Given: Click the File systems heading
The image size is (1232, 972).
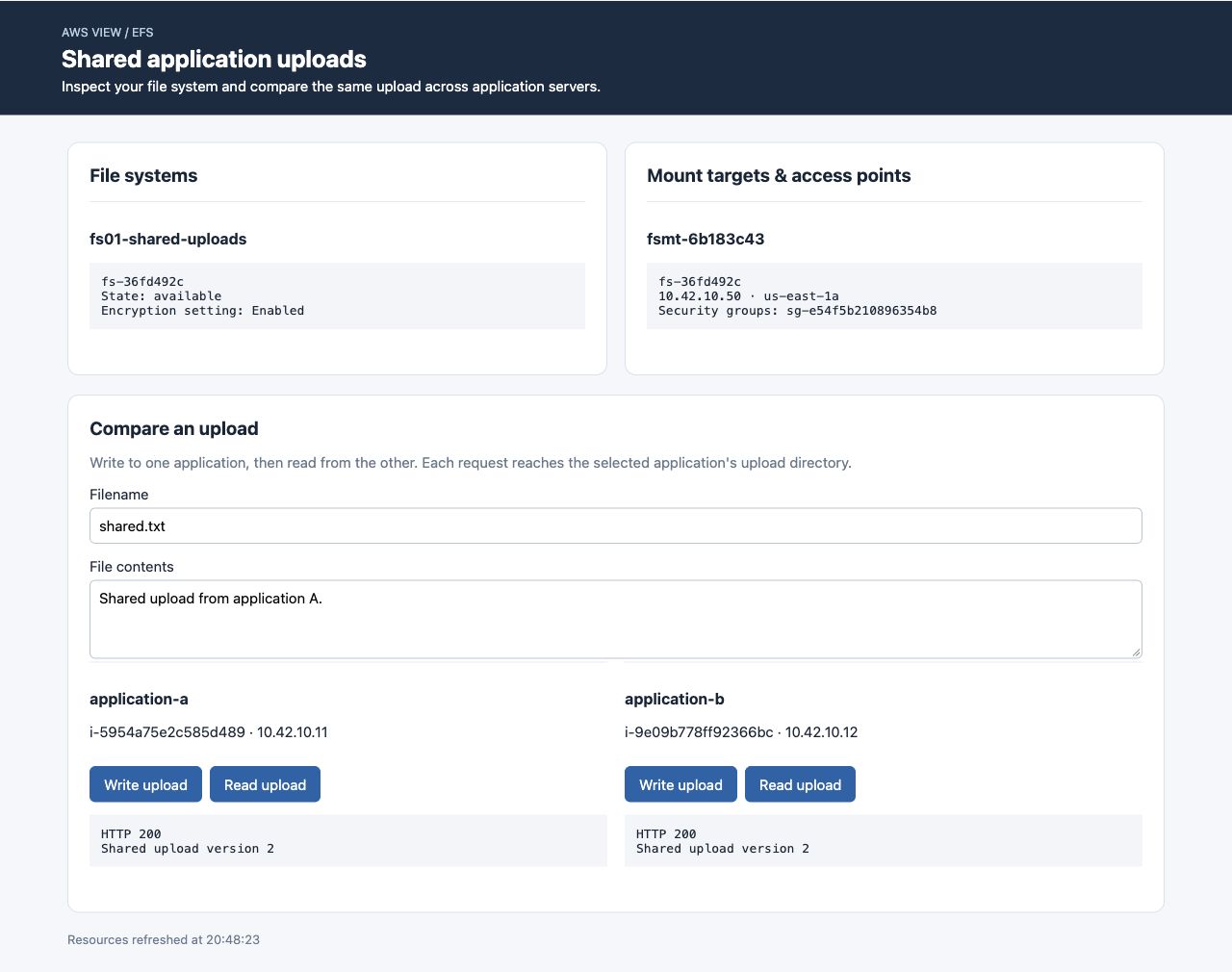Looking at the screenshot, I should [x=143, y=175].
